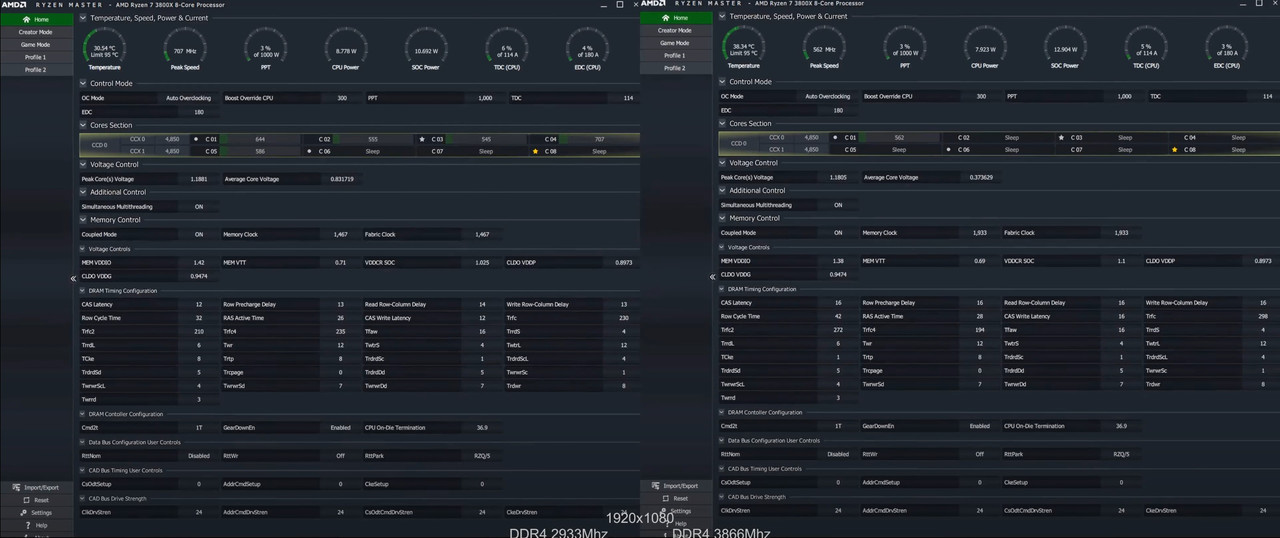
Task: Click AMD logo in right window title bar
Action: pyautogui.click(x=654, y=3)
